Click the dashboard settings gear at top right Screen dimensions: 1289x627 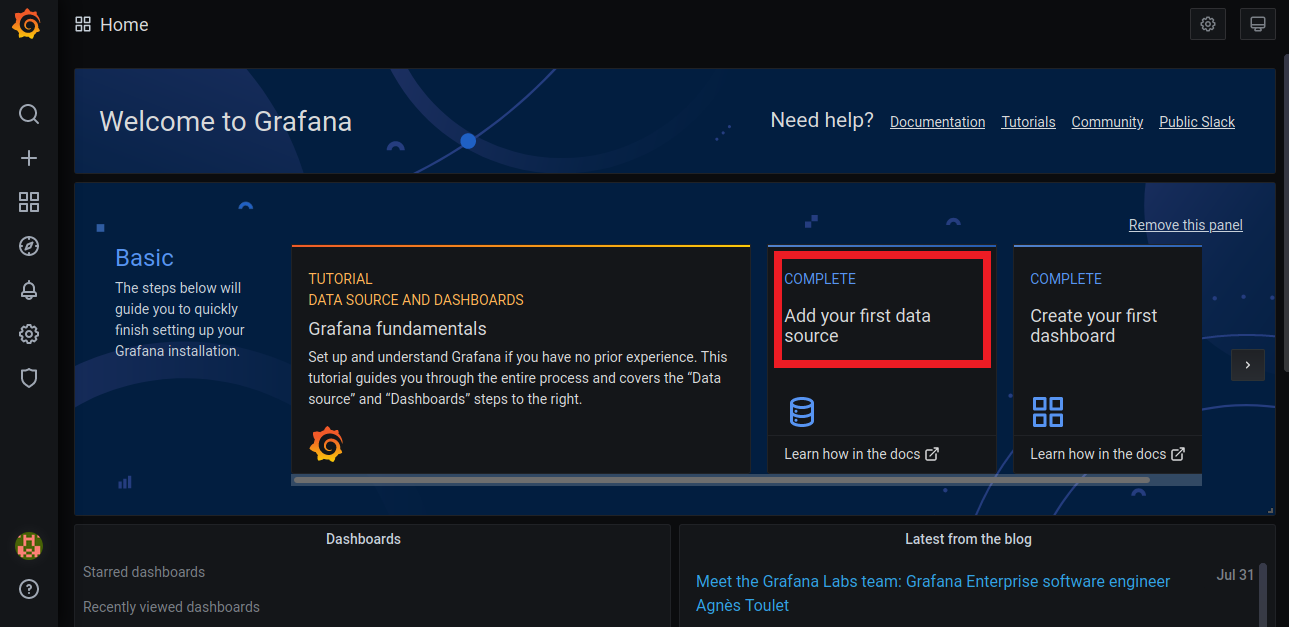(x=1208, y=24)
